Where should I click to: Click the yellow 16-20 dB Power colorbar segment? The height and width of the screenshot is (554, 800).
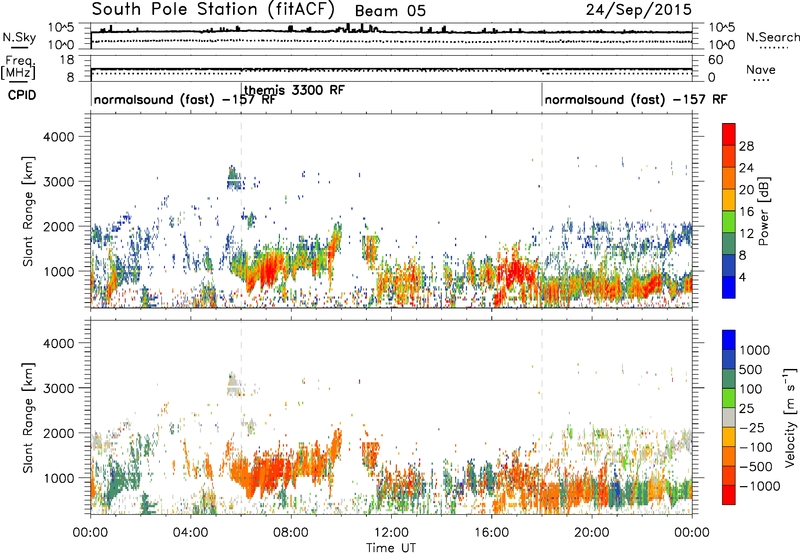(729, 200)
